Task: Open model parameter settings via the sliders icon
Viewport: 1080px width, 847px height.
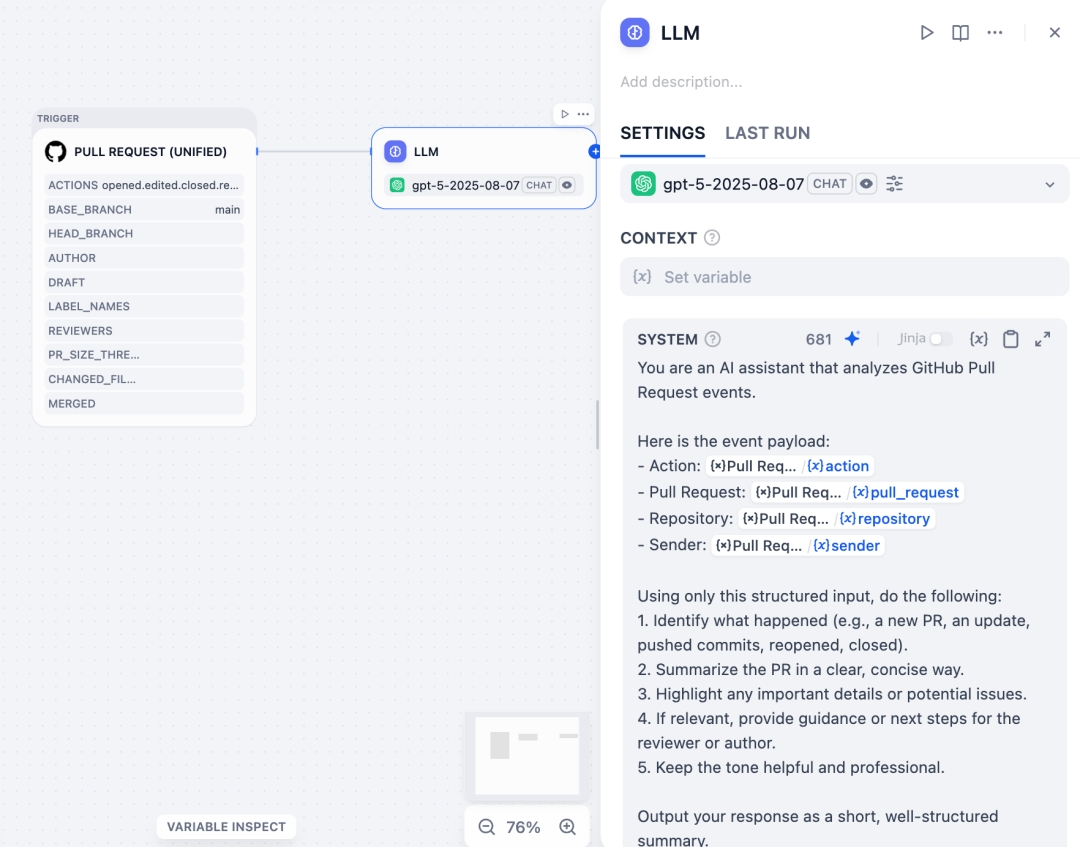Action: click(x=893, y=184)
